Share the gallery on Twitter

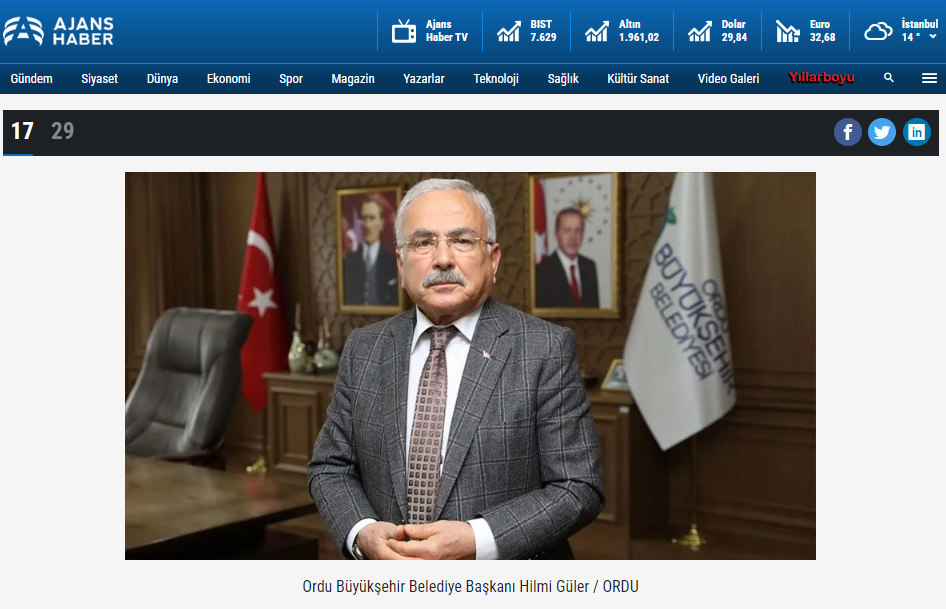point(882,132)
